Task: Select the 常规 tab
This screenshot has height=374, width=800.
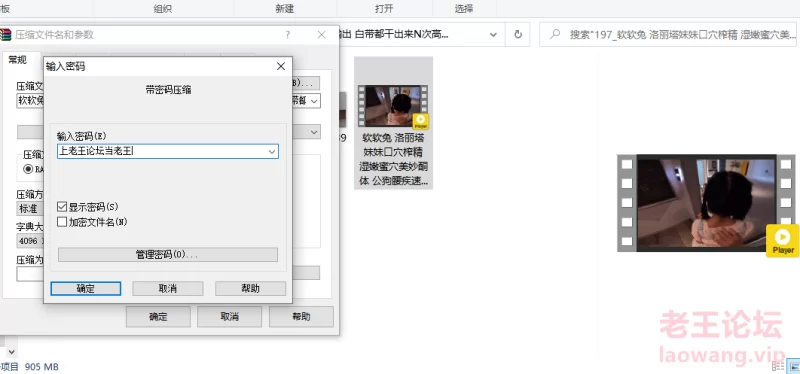Action: (x=17, y=60)
